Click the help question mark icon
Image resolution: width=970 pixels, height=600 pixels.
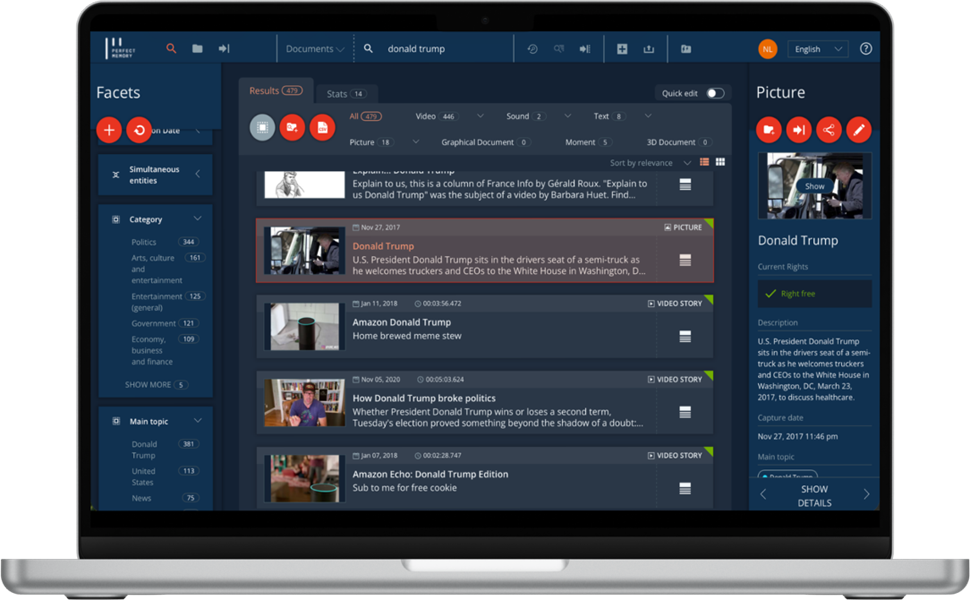click(x=866, y=48)
